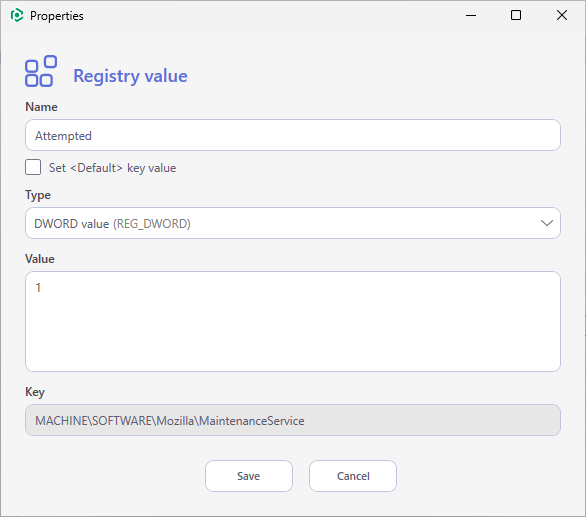Enable Set <Default> key value checkbox
The width and height of the screenshot is (586, 517).
(33, 167)
